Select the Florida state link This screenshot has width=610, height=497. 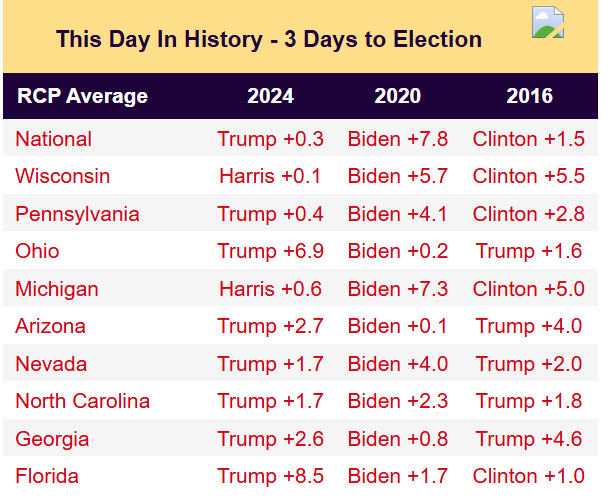point(47,476)
